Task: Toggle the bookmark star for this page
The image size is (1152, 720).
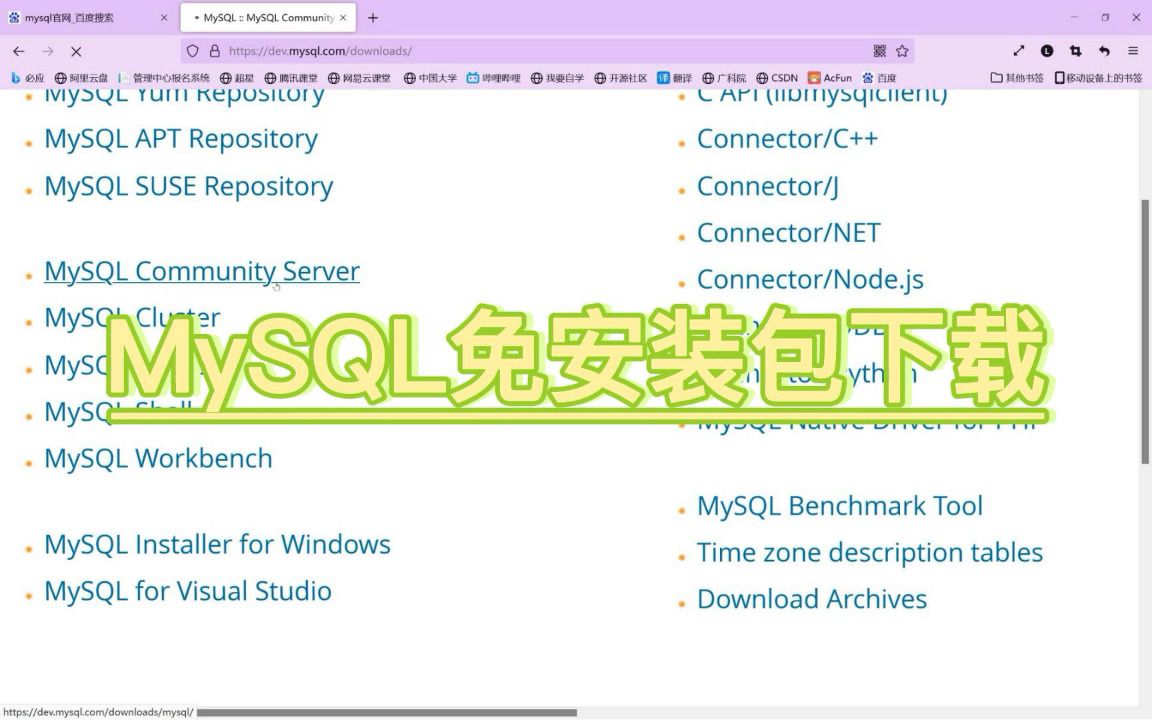Action: click(x=903, y=50)
